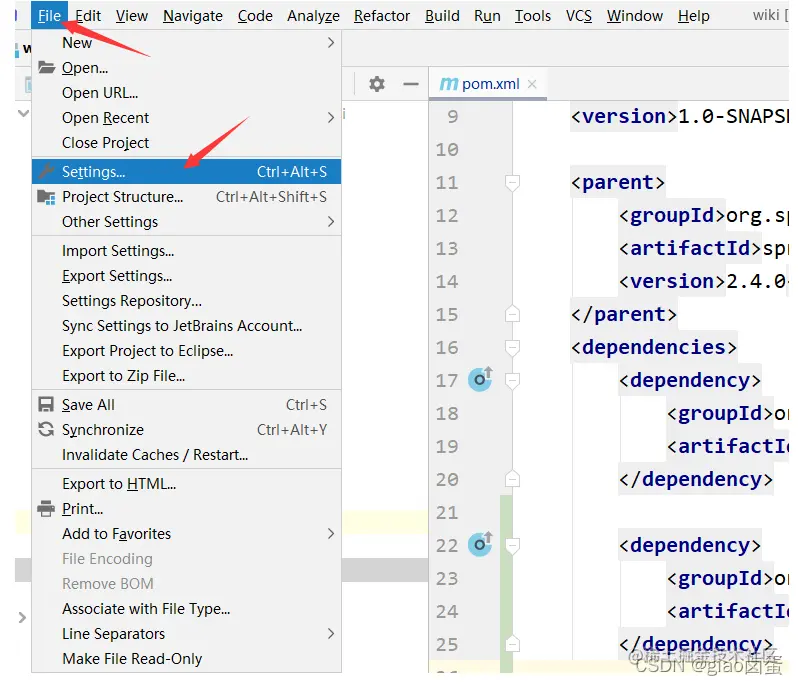Open Settings Repository...
The width and height of the screenshot is (798, 685).
click(x=186, y=300)
